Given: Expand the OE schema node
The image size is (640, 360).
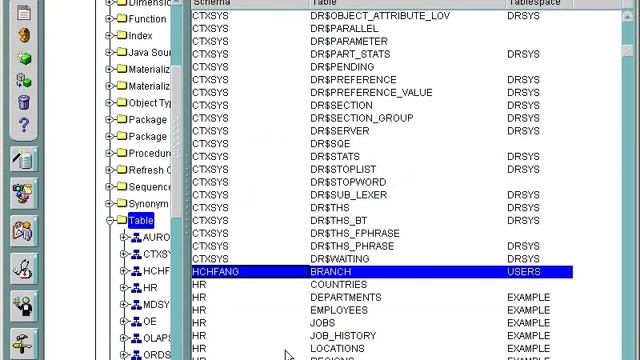Looking at the screenshot, I should [x=124, y=321].
